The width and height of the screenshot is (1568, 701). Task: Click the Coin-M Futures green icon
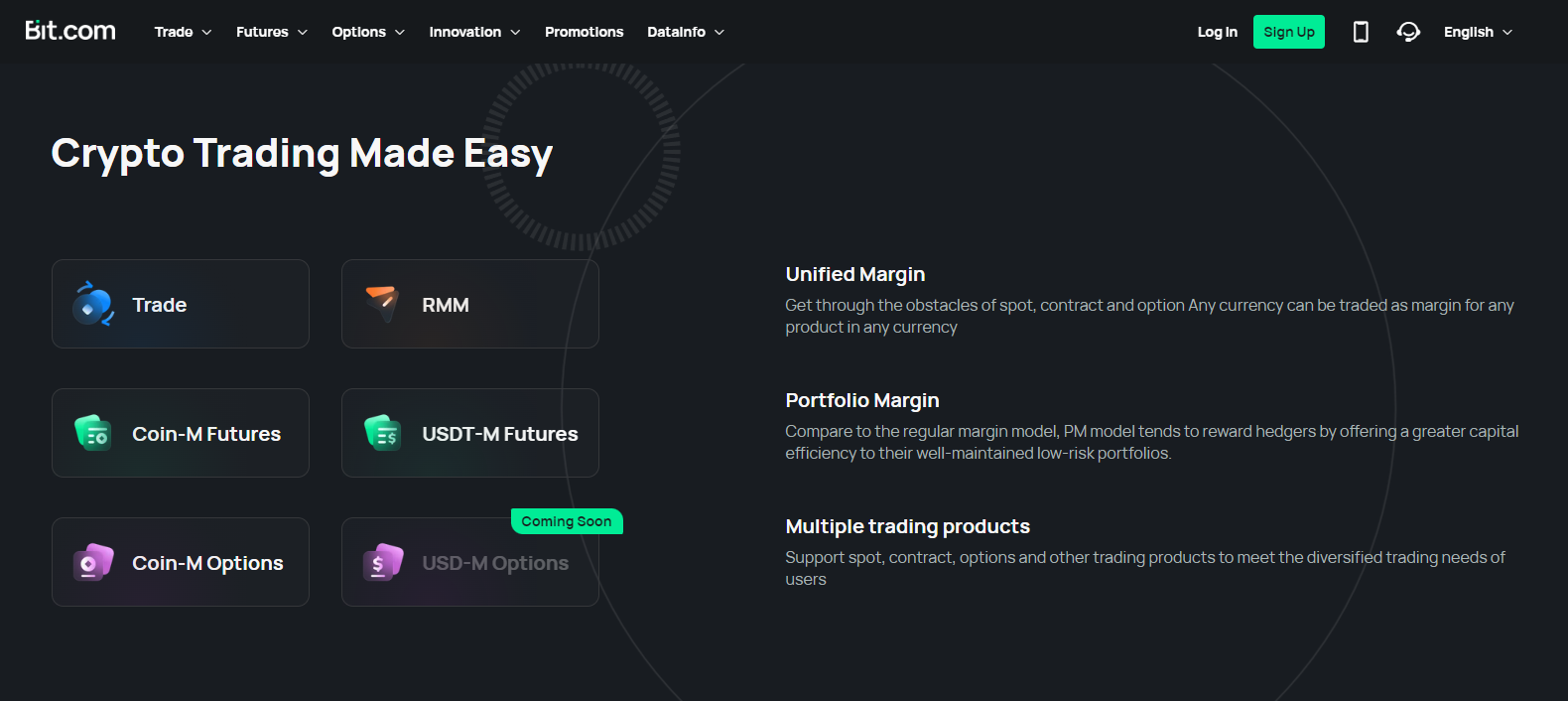(x=93, y=433)
